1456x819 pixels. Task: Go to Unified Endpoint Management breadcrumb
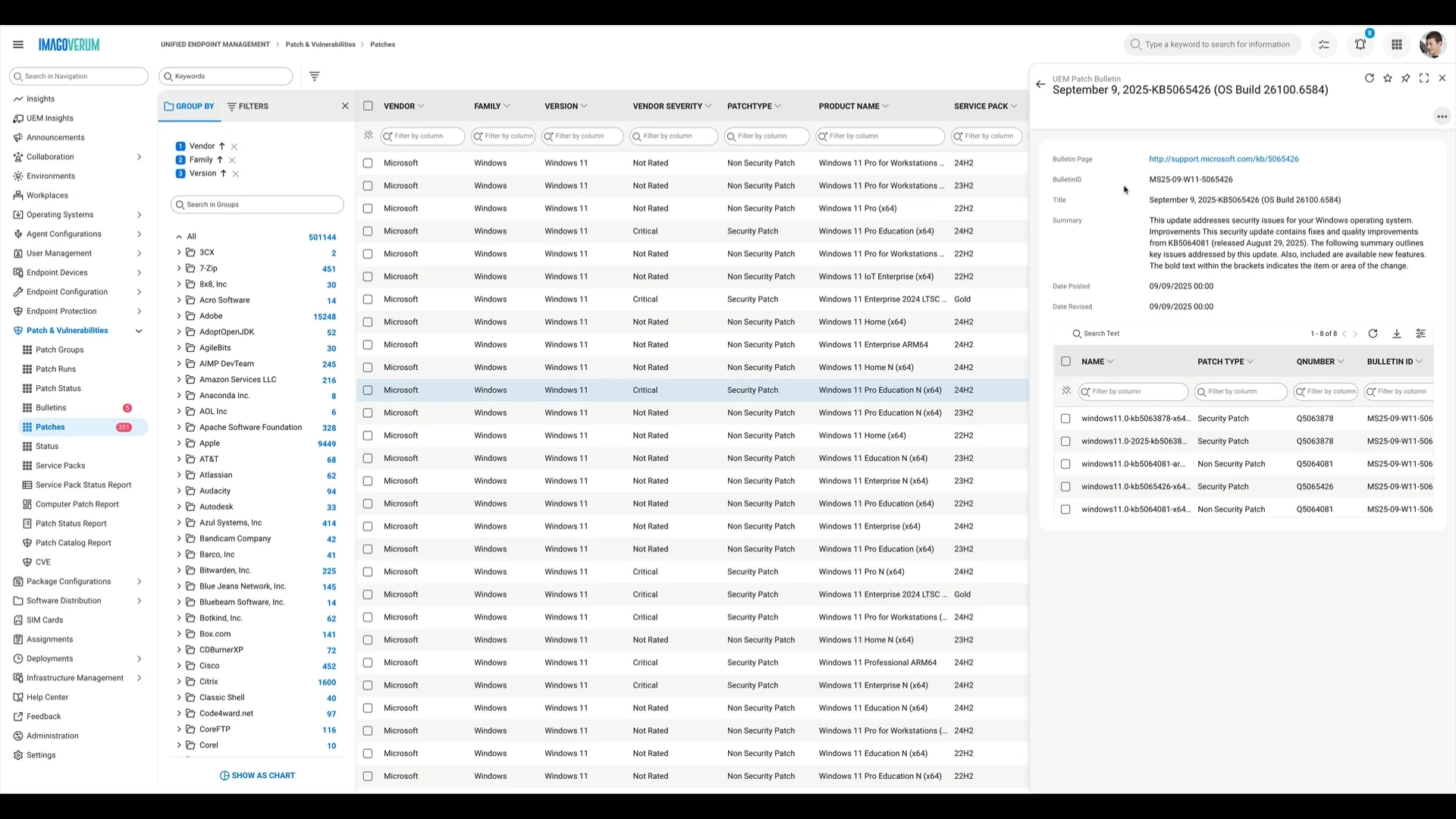coord(215,45)
